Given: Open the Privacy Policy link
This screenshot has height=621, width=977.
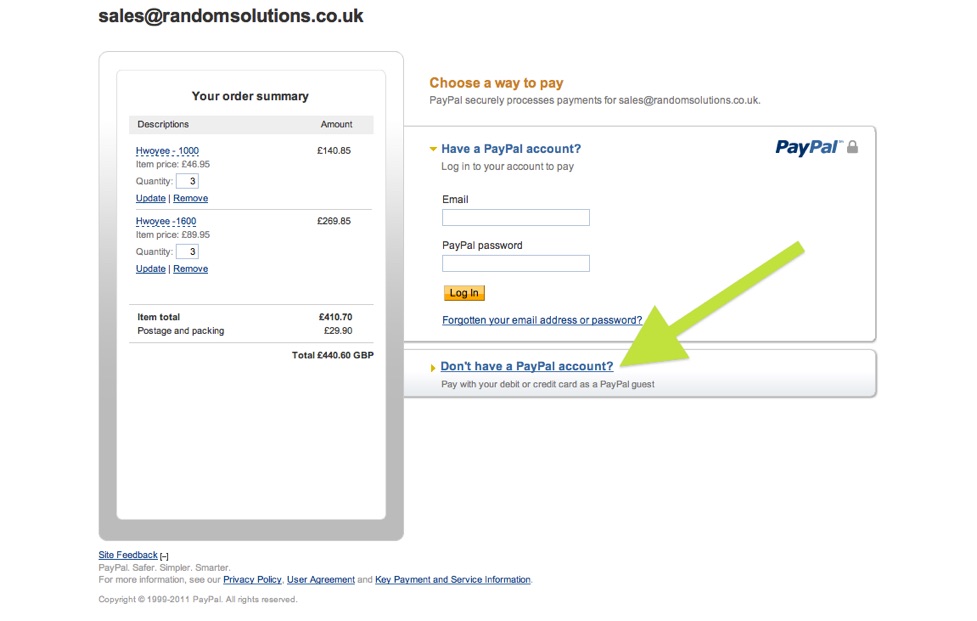Looking at the screenshot, I should point(252,580).
